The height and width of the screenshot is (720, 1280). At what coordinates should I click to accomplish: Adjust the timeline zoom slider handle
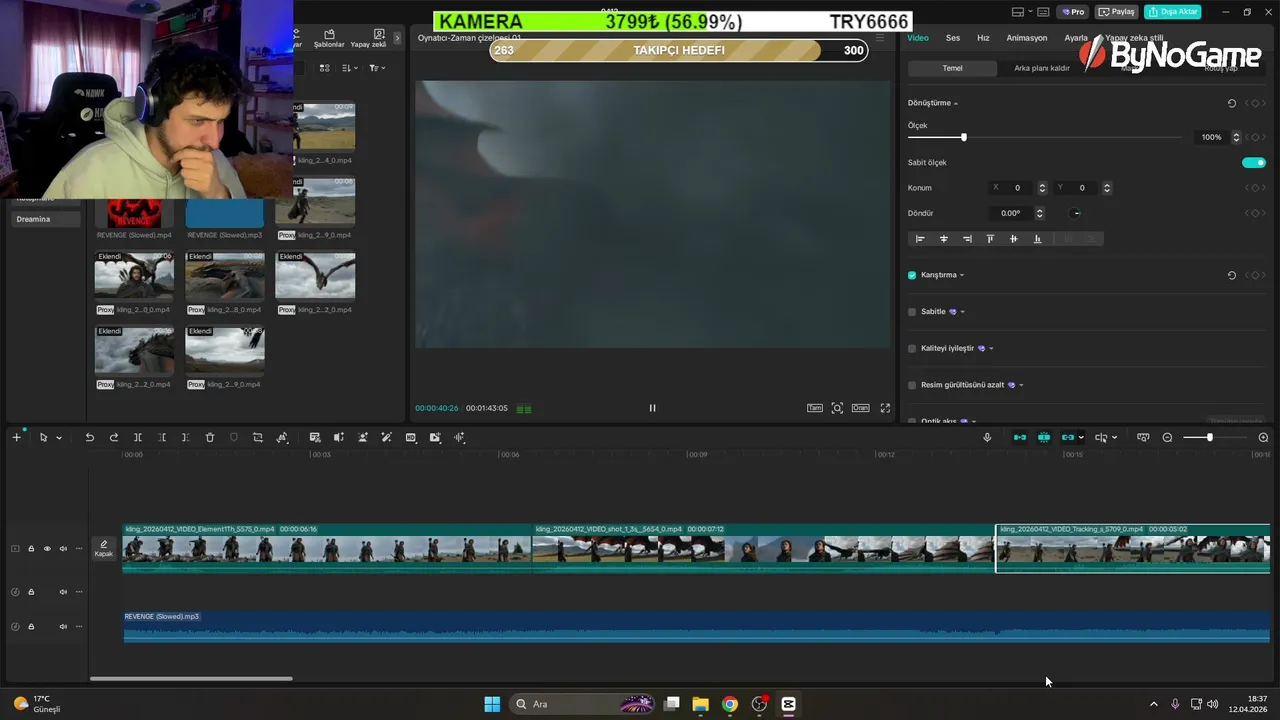tap(1209, 438)
